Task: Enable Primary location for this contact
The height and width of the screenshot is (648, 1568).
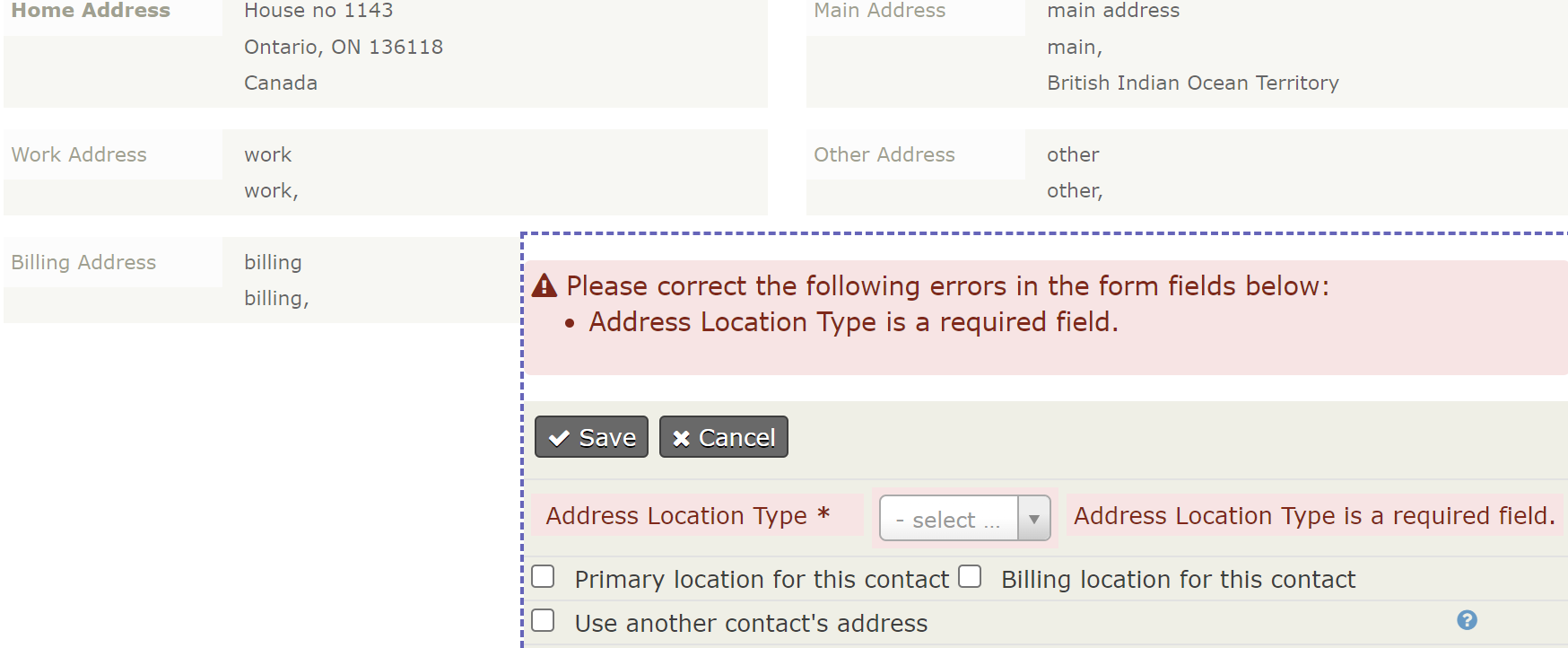Action: tap(543, 576)
